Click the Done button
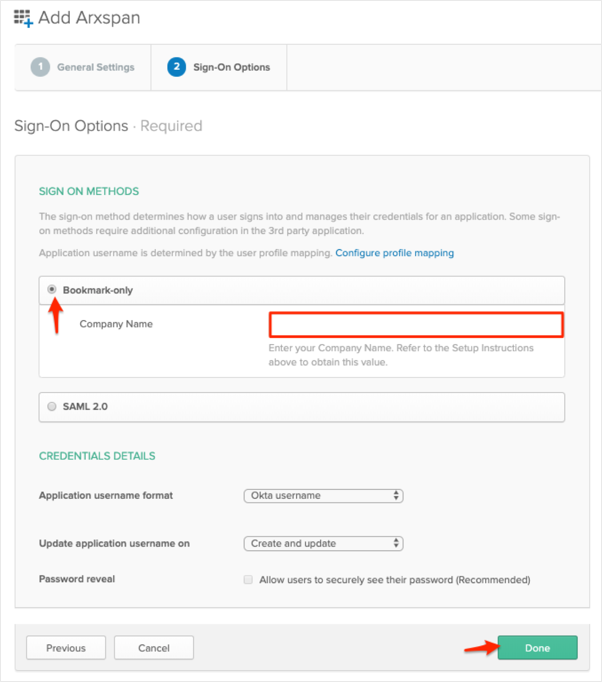The height and width of the screenshot is (682, 602). coord(537,648)
